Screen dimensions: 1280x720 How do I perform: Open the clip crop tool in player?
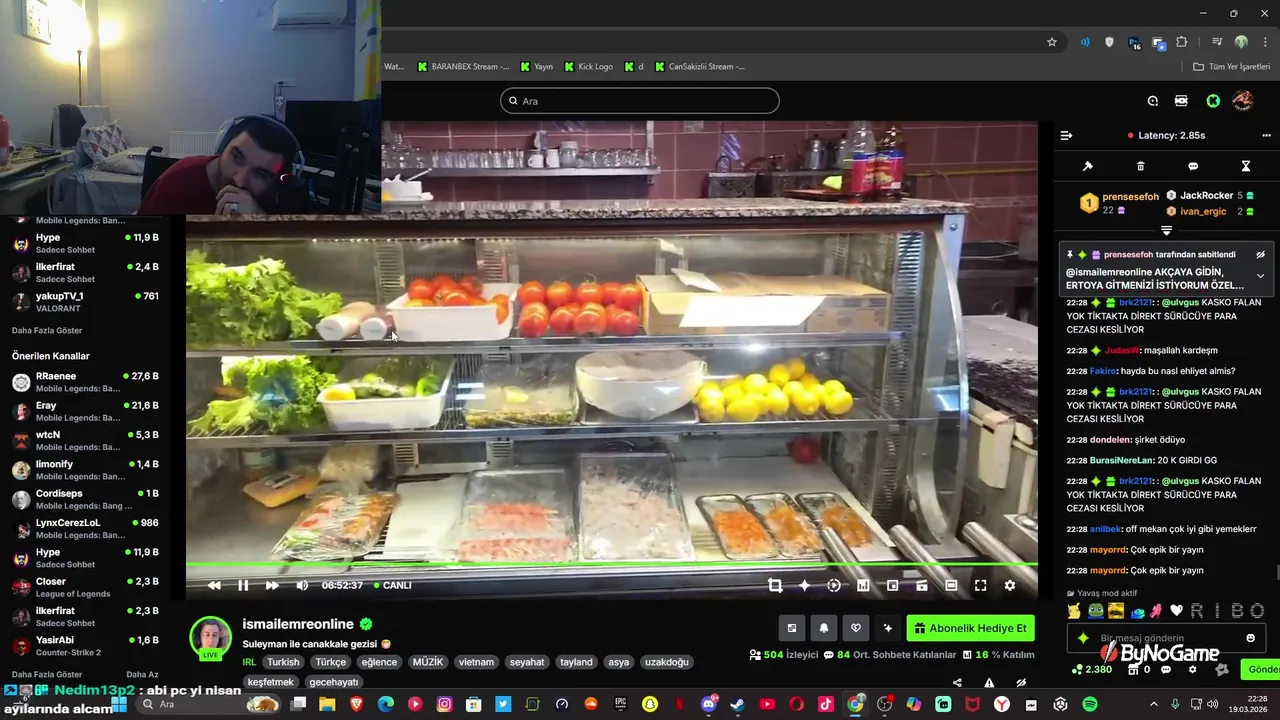click(x=775, y=585)
